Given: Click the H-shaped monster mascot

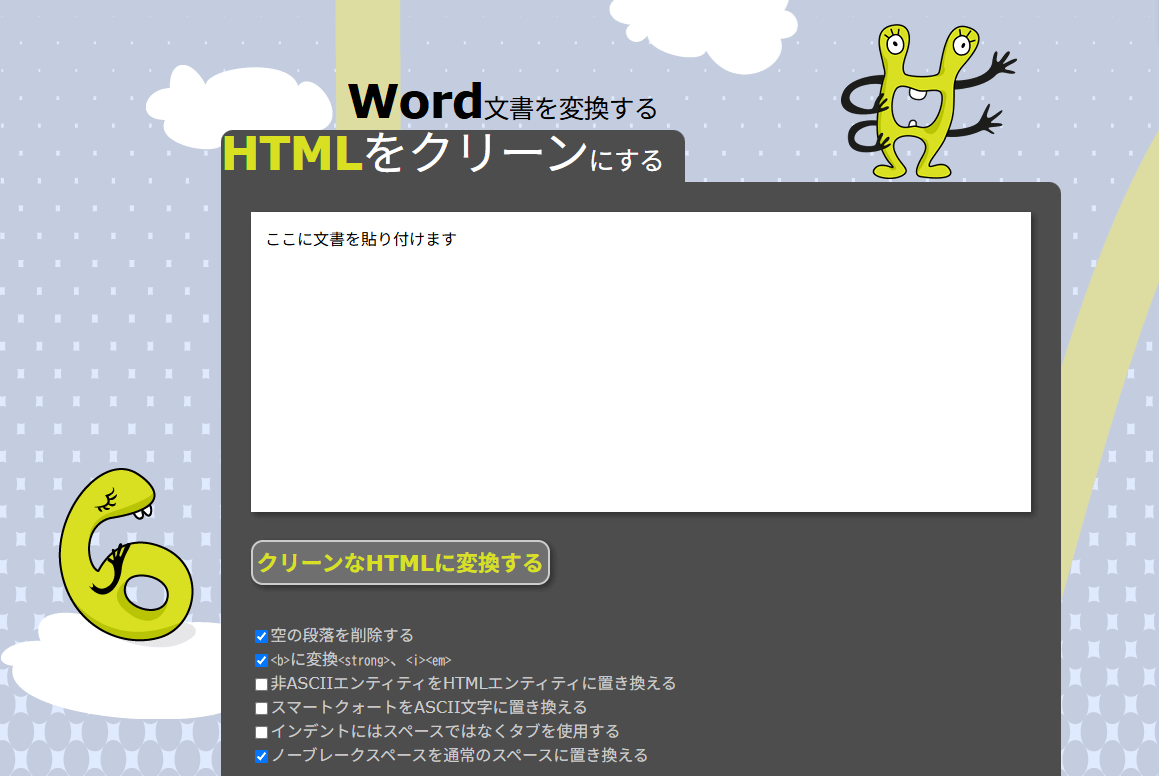Looking at the screenshot, I should pos(927,102).
